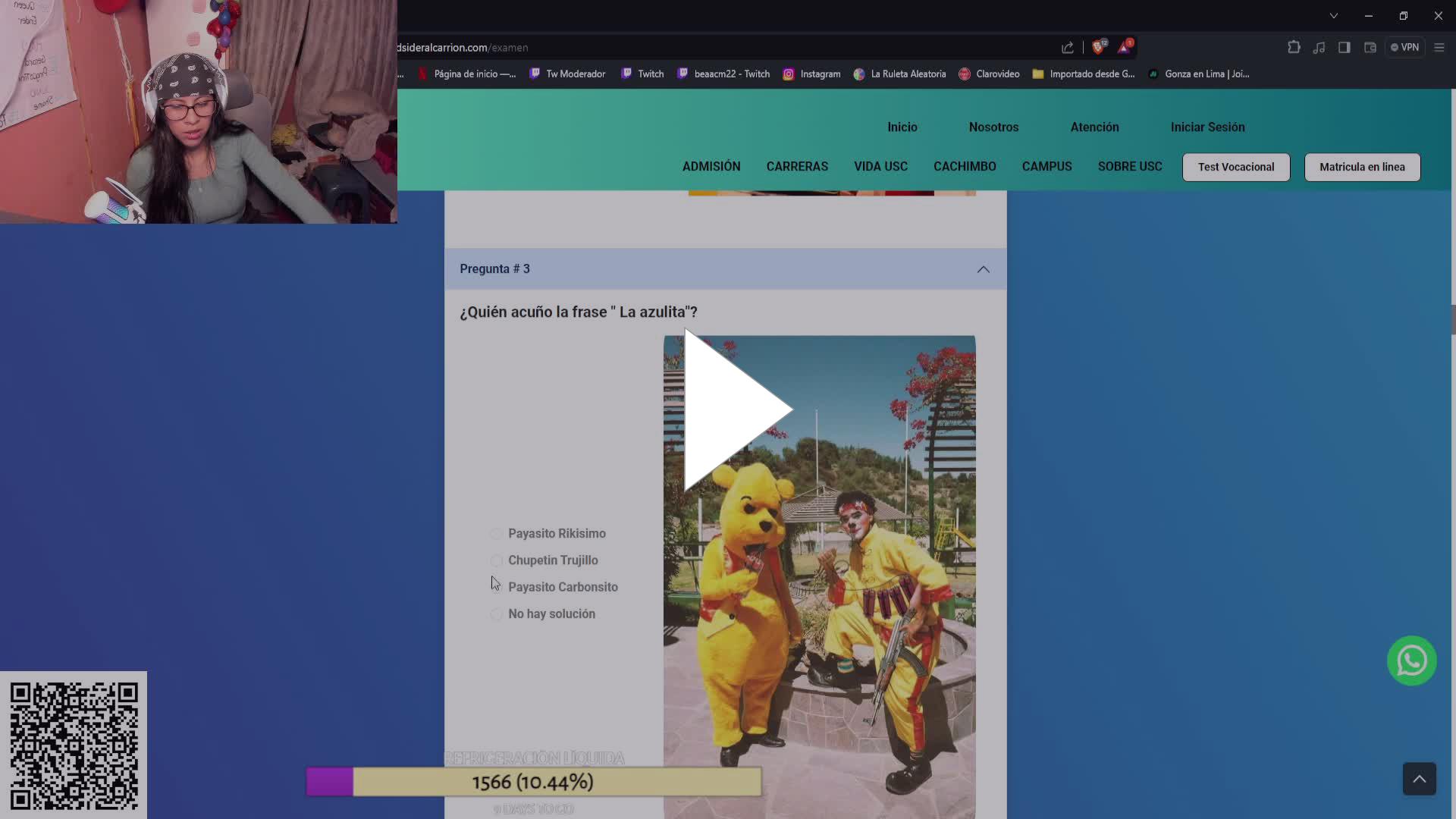Screen dimensions: 1456x819
Task: Go to the CACHIMBO menu item
Action: [x=965, y=166]
